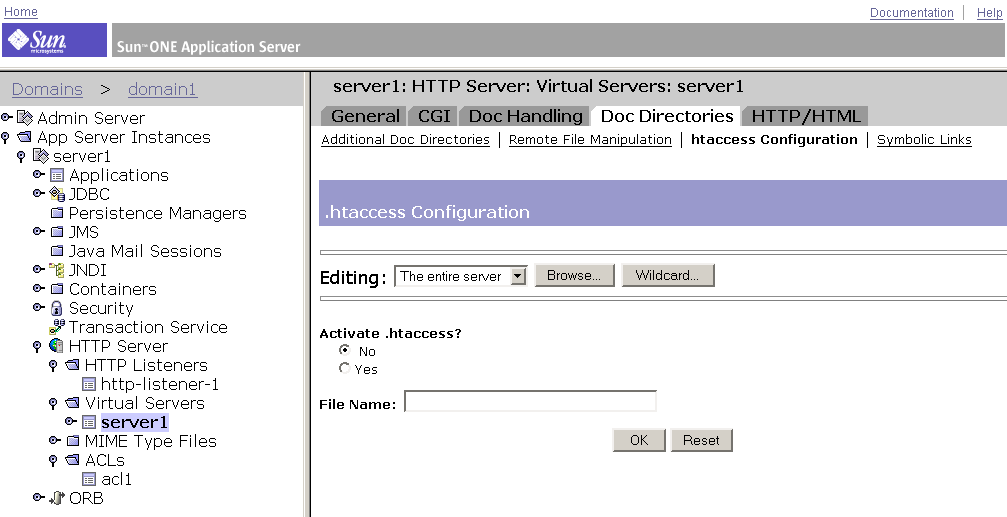
Task: Open the HTTP/HTML tab
Action: 805,116
